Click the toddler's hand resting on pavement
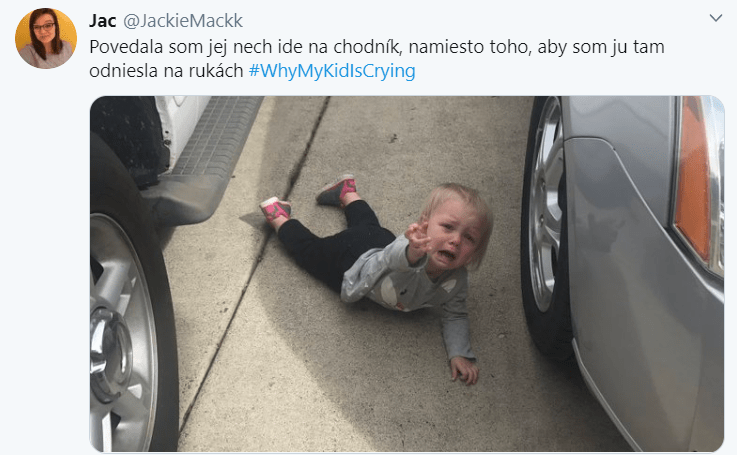Image resolution: width=737 pixels, height=455 pixels. pos(464,369)
